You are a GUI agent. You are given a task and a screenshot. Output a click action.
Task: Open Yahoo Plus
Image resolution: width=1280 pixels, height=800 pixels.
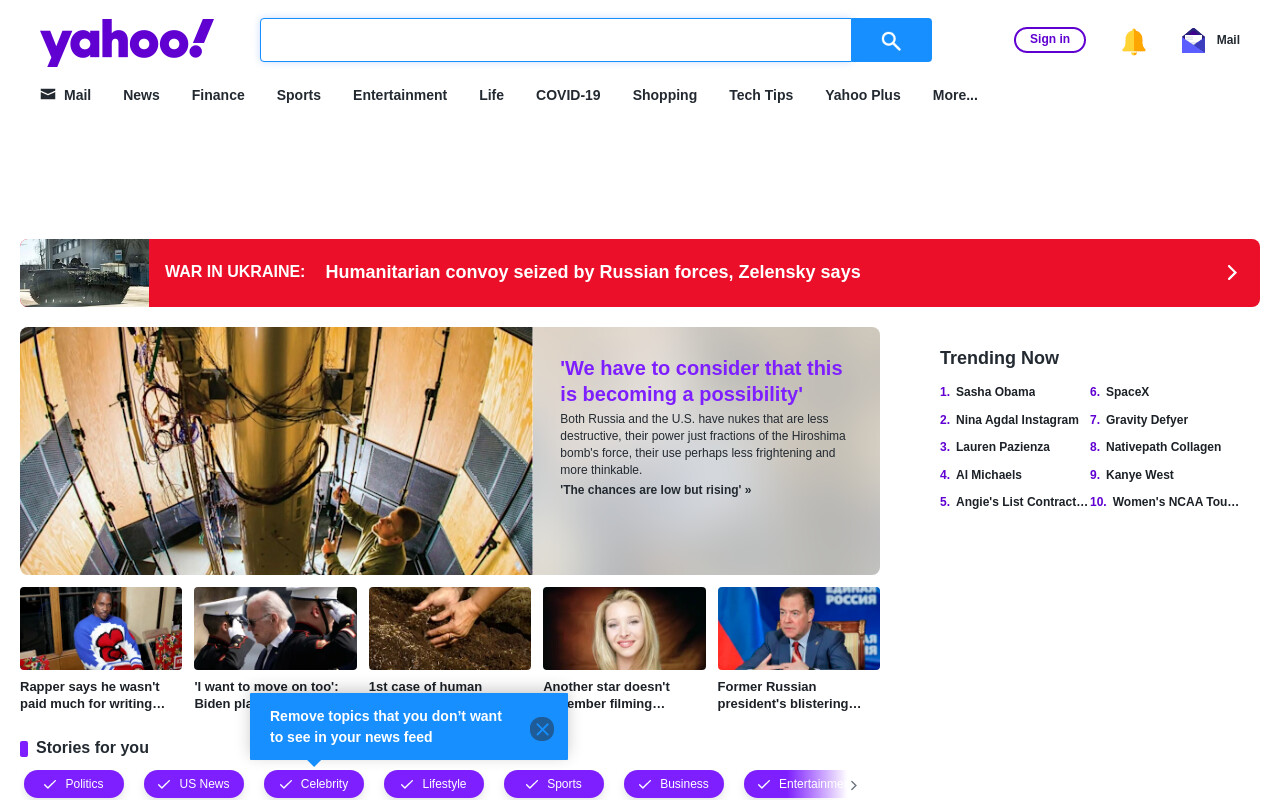pyautogui.click(x=863, y=95)
